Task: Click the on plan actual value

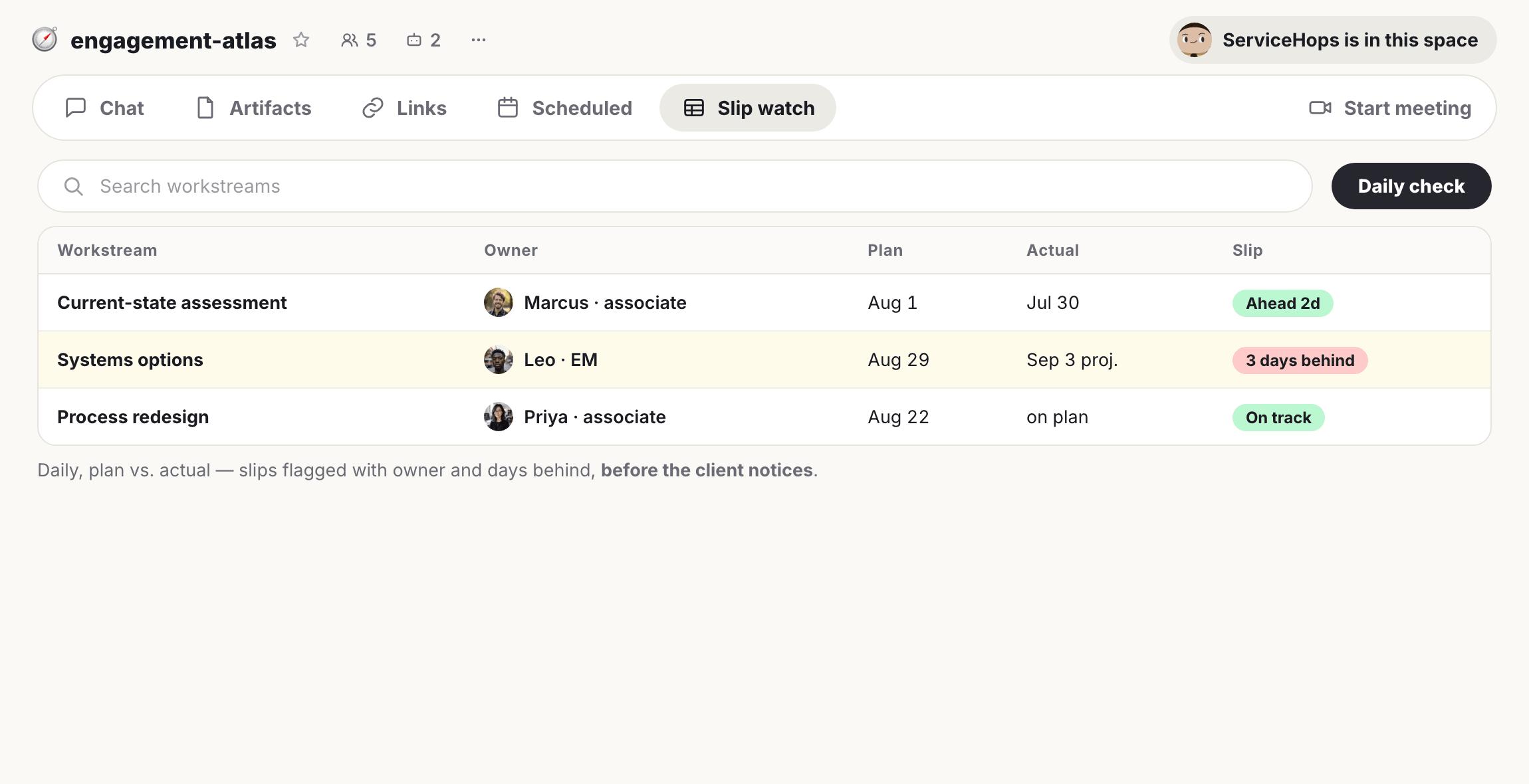Action: tap(1057, 417)
